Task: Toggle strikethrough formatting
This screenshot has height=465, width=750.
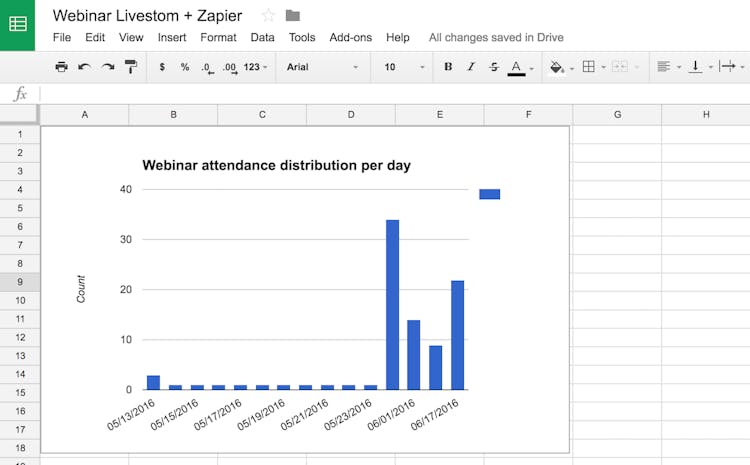Action: [494, 67]
